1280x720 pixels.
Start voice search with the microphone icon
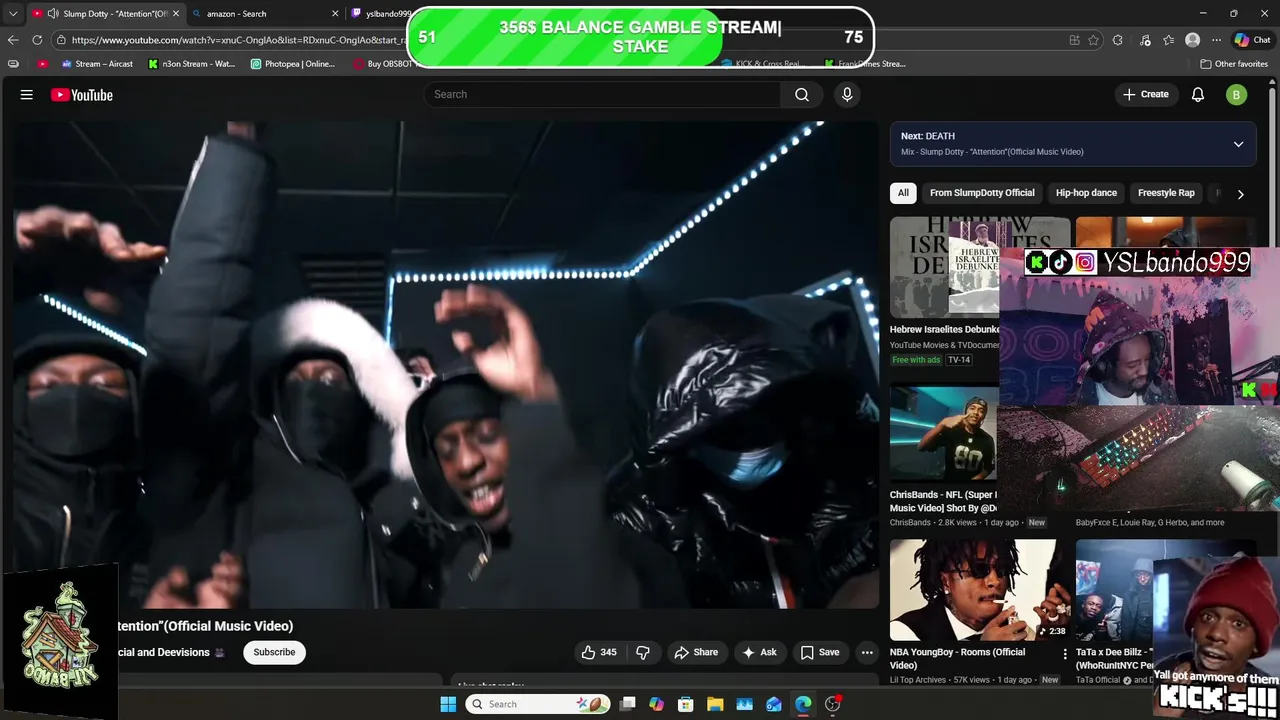pos(847,94)
